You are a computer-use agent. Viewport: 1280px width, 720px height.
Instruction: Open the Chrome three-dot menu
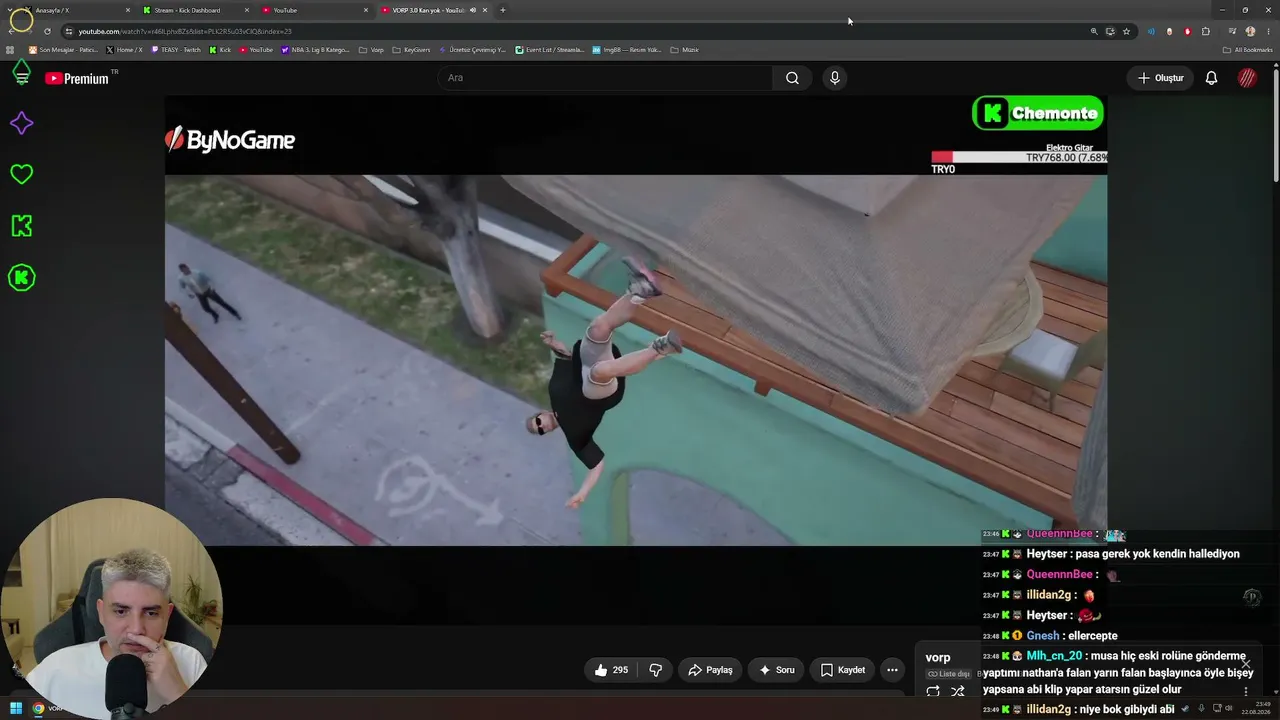tap(1267, 31)
